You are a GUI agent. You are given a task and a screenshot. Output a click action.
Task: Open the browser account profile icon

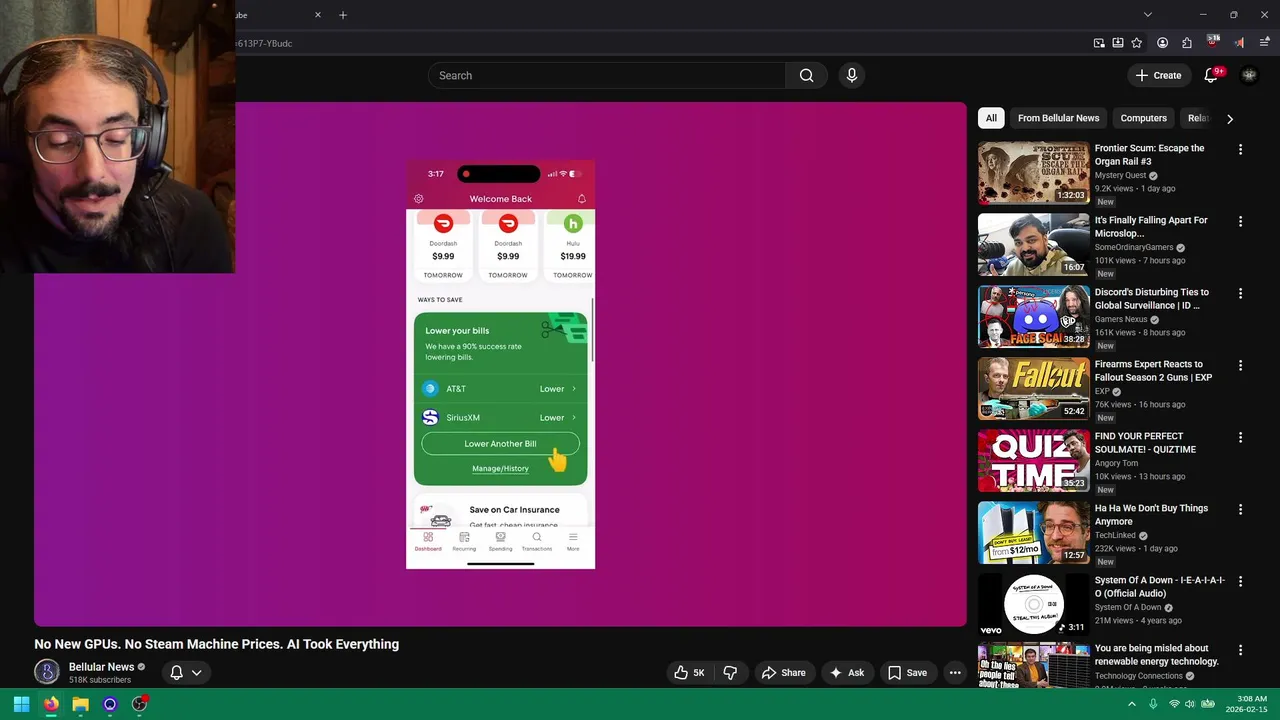click(x=1162, y=43)
